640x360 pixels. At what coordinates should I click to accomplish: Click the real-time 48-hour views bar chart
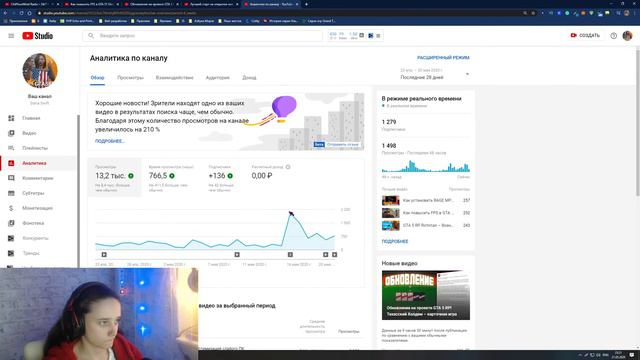(426, 166)
